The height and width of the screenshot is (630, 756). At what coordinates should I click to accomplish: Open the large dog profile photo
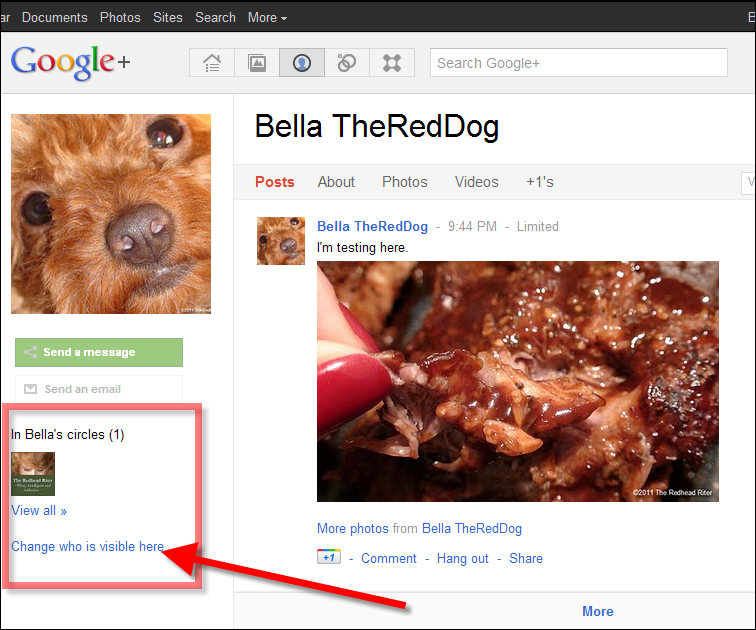point(111,214)
